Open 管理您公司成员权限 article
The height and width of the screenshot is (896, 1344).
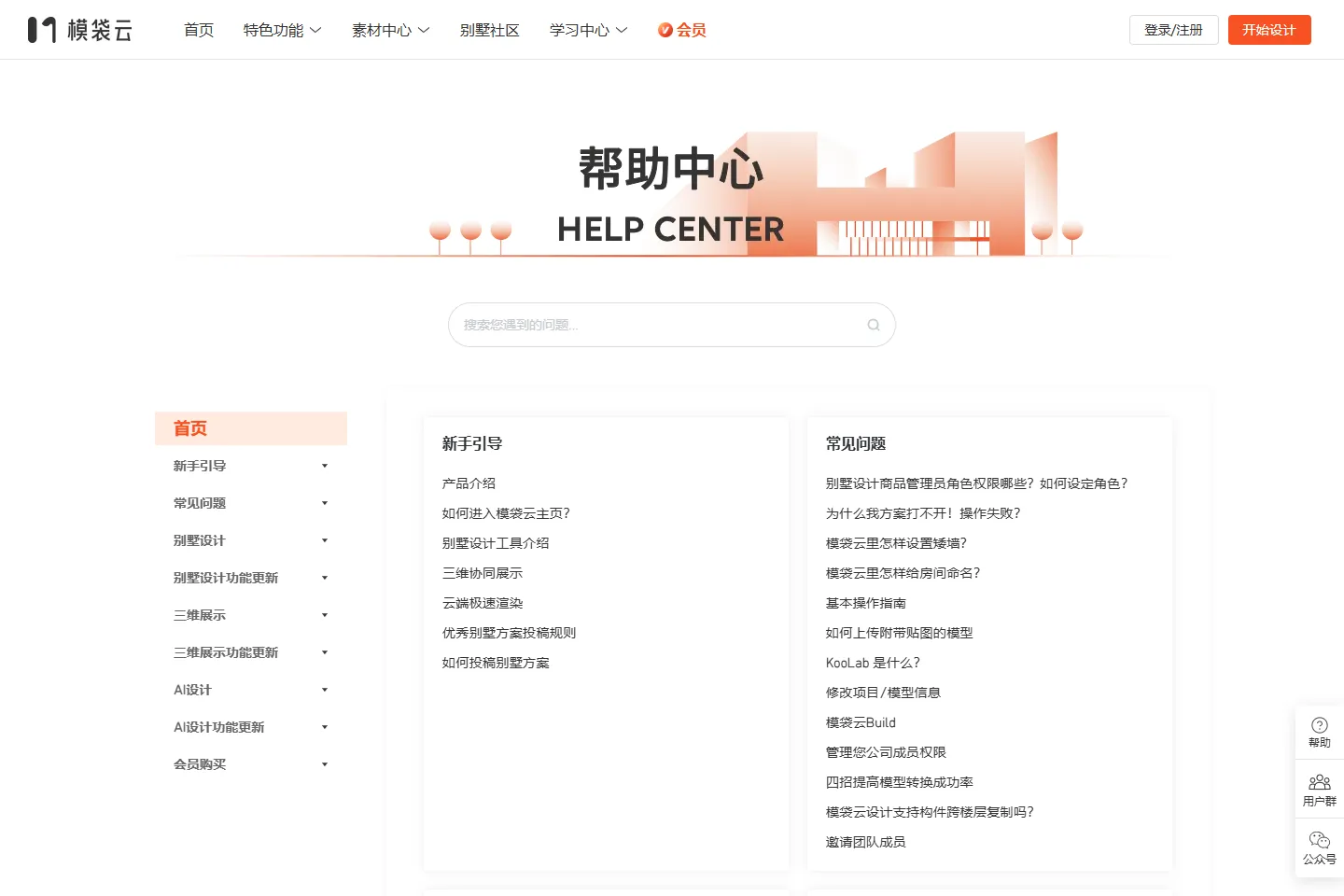(x=886, y=752)
